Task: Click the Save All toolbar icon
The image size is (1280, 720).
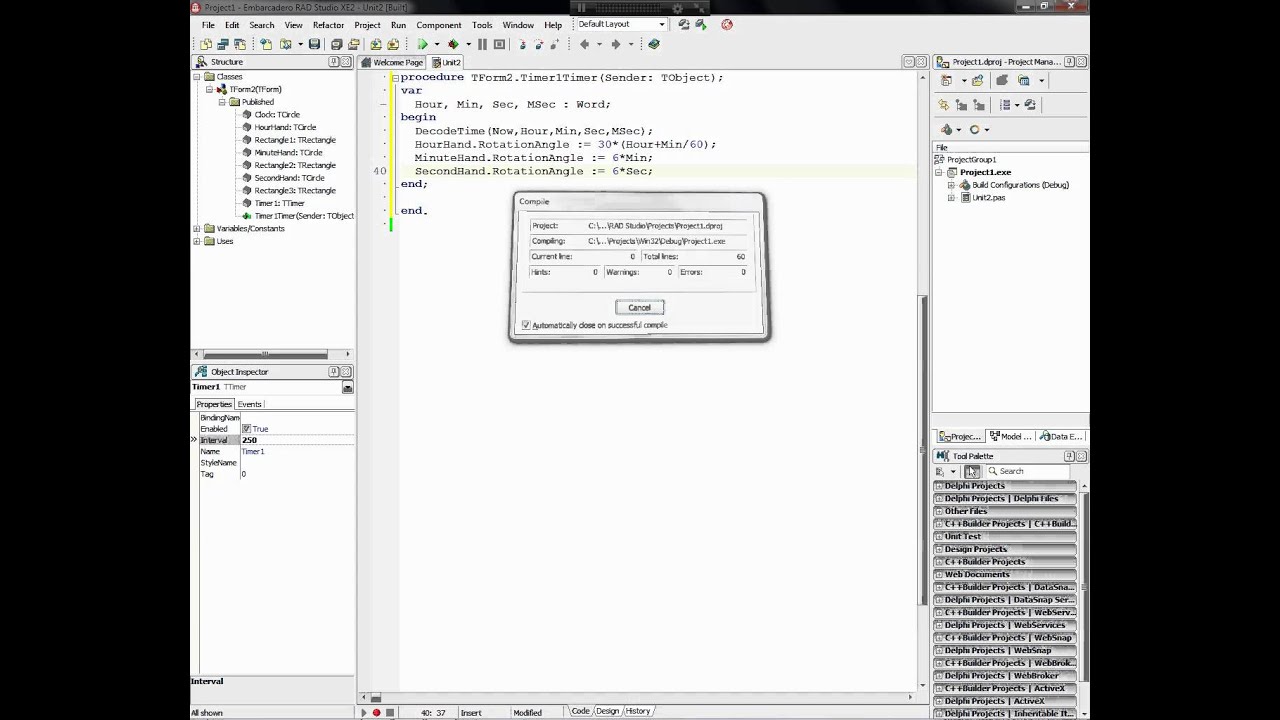Action: pos(337,44)
